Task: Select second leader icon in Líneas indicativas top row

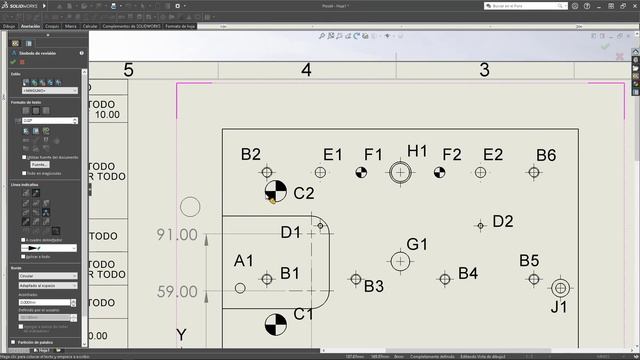Action: 36,193
